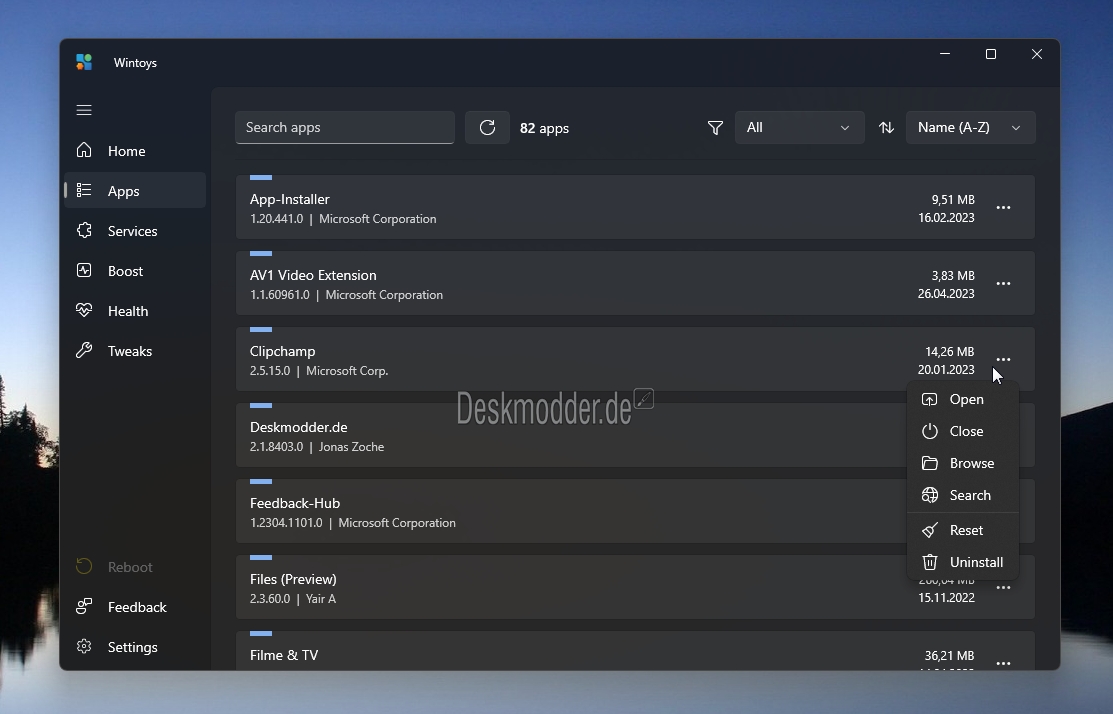1113x714 pixels.
Task: Choose Close in the context menu
Action: point(963,432)
